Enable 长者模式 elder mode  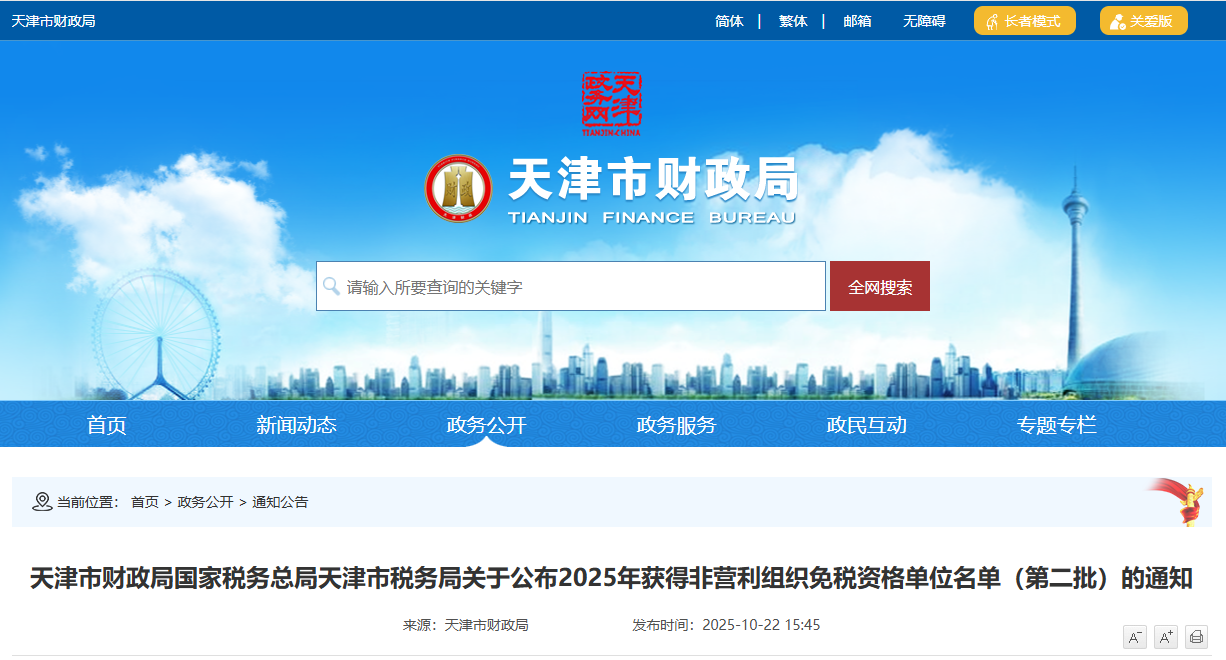(1024, 19)
